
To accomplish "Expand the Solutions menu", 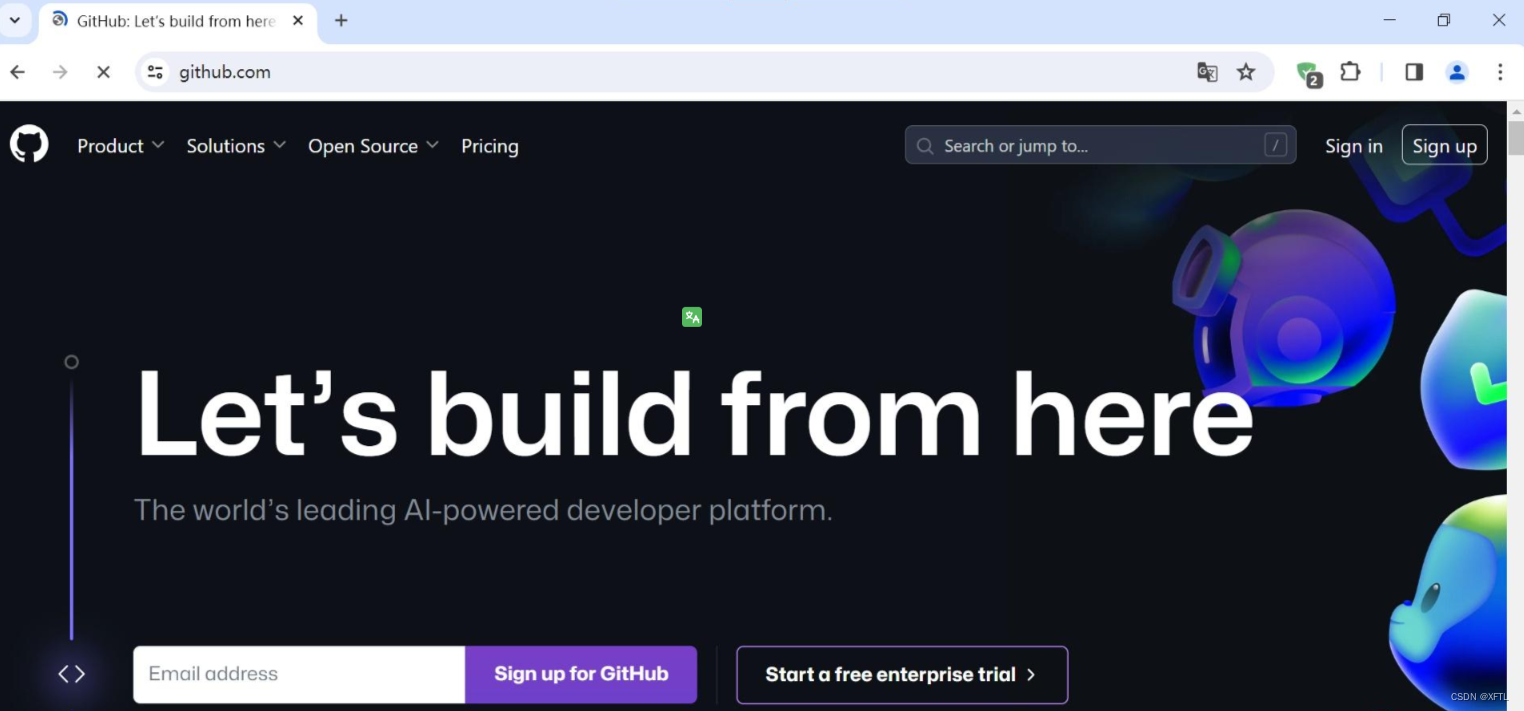I will pos(236,146).
